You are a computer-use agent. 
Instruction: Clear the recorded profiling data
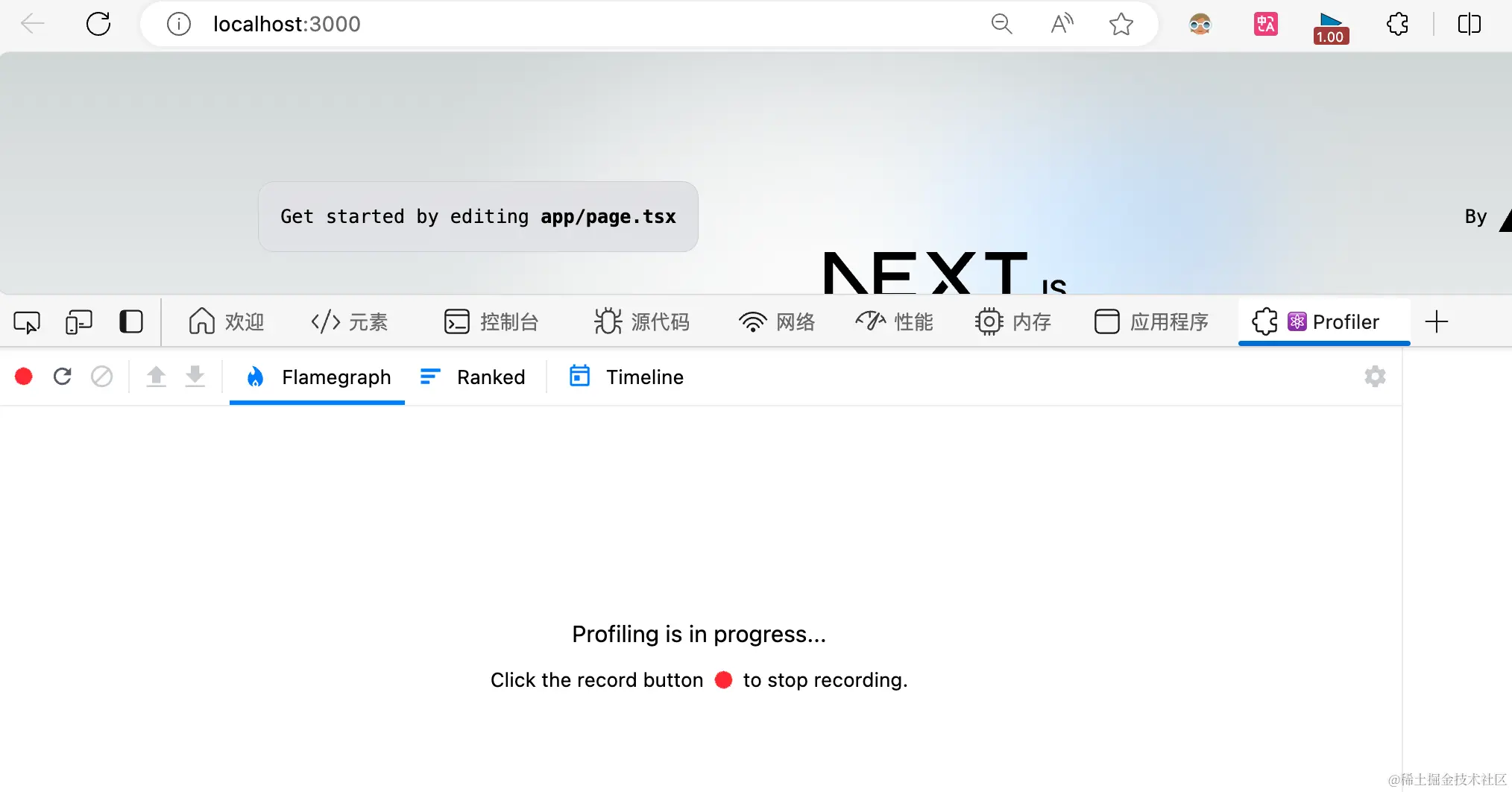pos(101,377)
